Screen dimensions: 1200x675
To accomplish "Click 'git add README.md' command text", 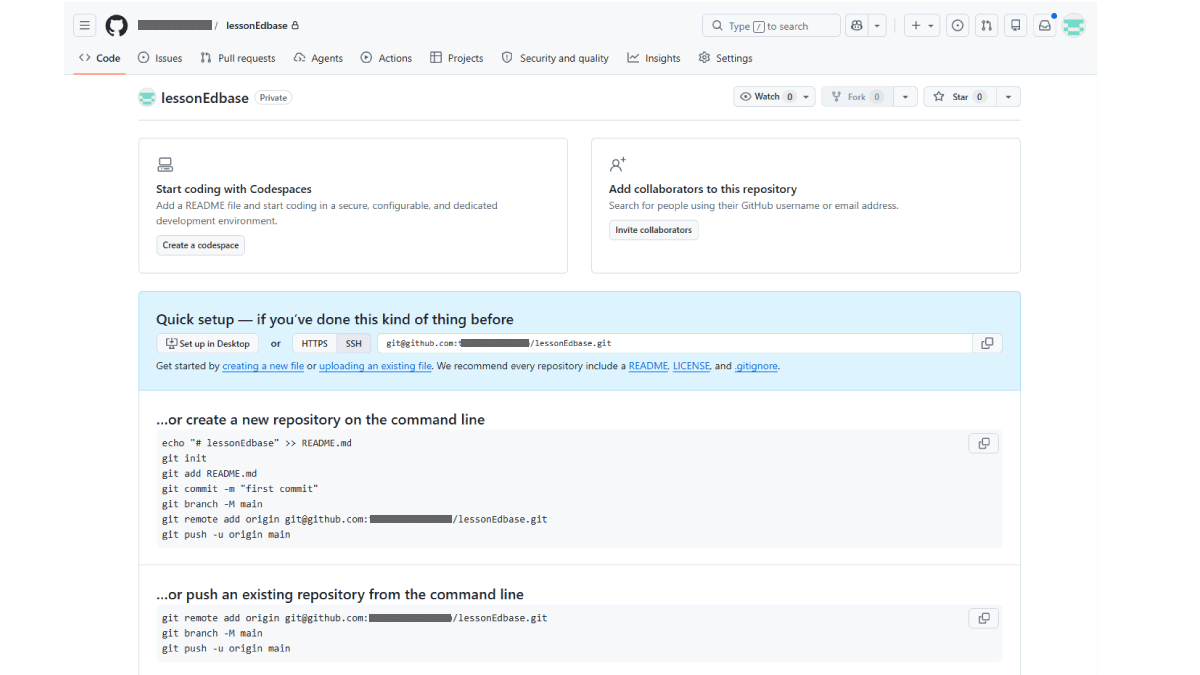I will (209, 474).
